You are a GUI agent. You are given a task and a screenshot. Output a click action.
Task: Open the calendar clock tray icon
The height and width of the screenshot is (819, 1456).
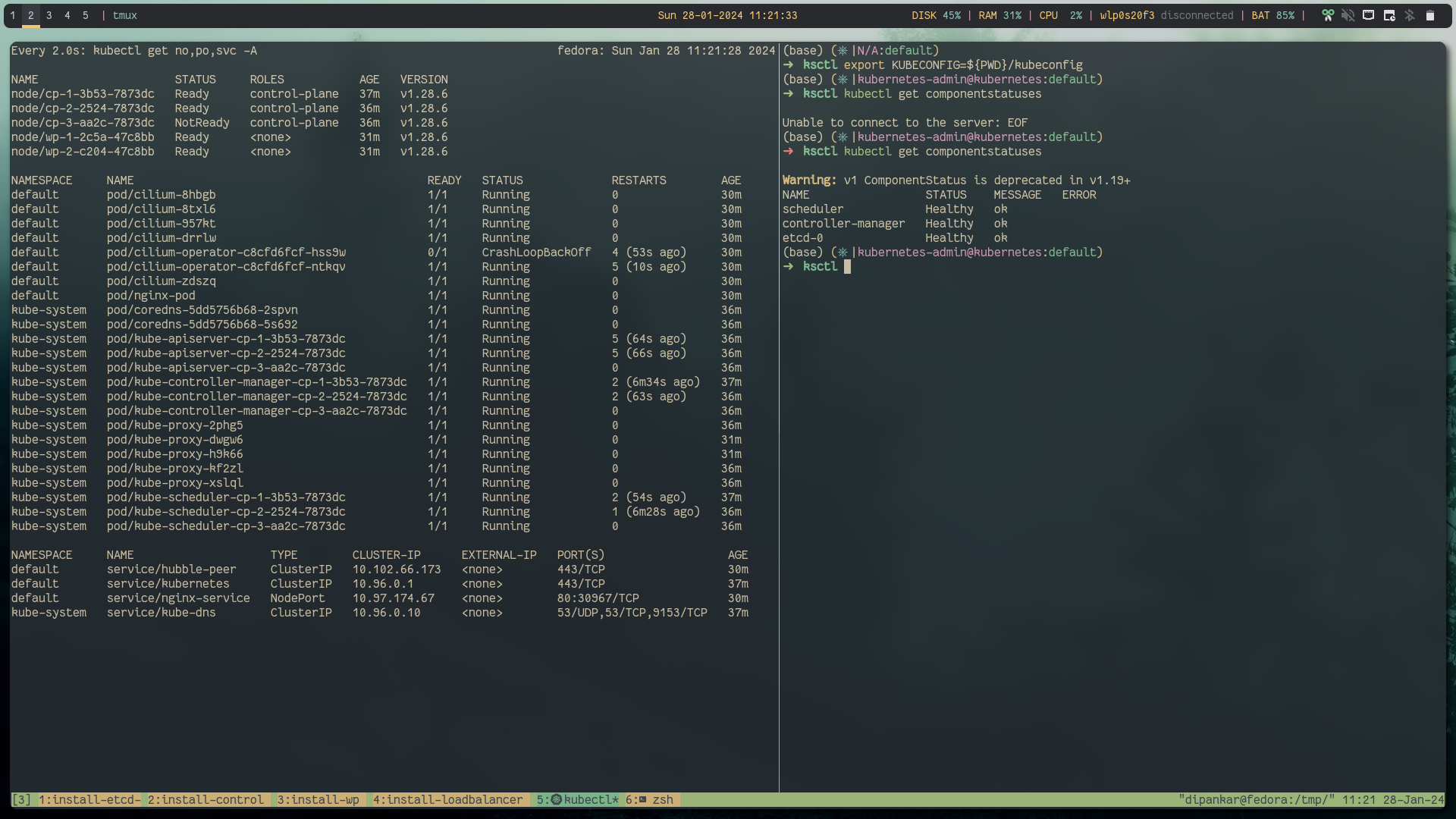[1389, 15]
